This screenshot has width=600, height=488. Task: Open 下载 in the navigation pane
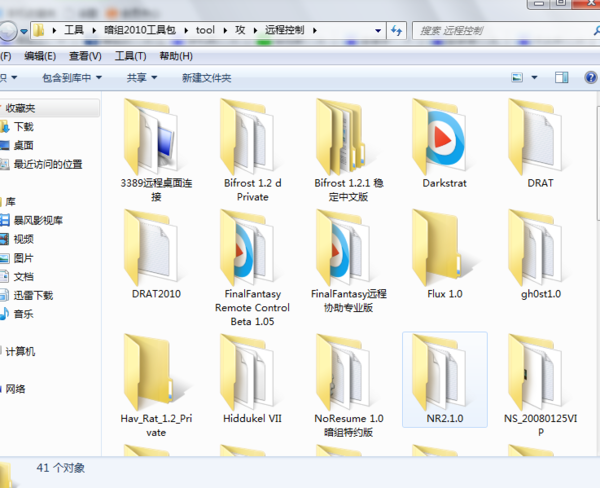click(23, 127)
